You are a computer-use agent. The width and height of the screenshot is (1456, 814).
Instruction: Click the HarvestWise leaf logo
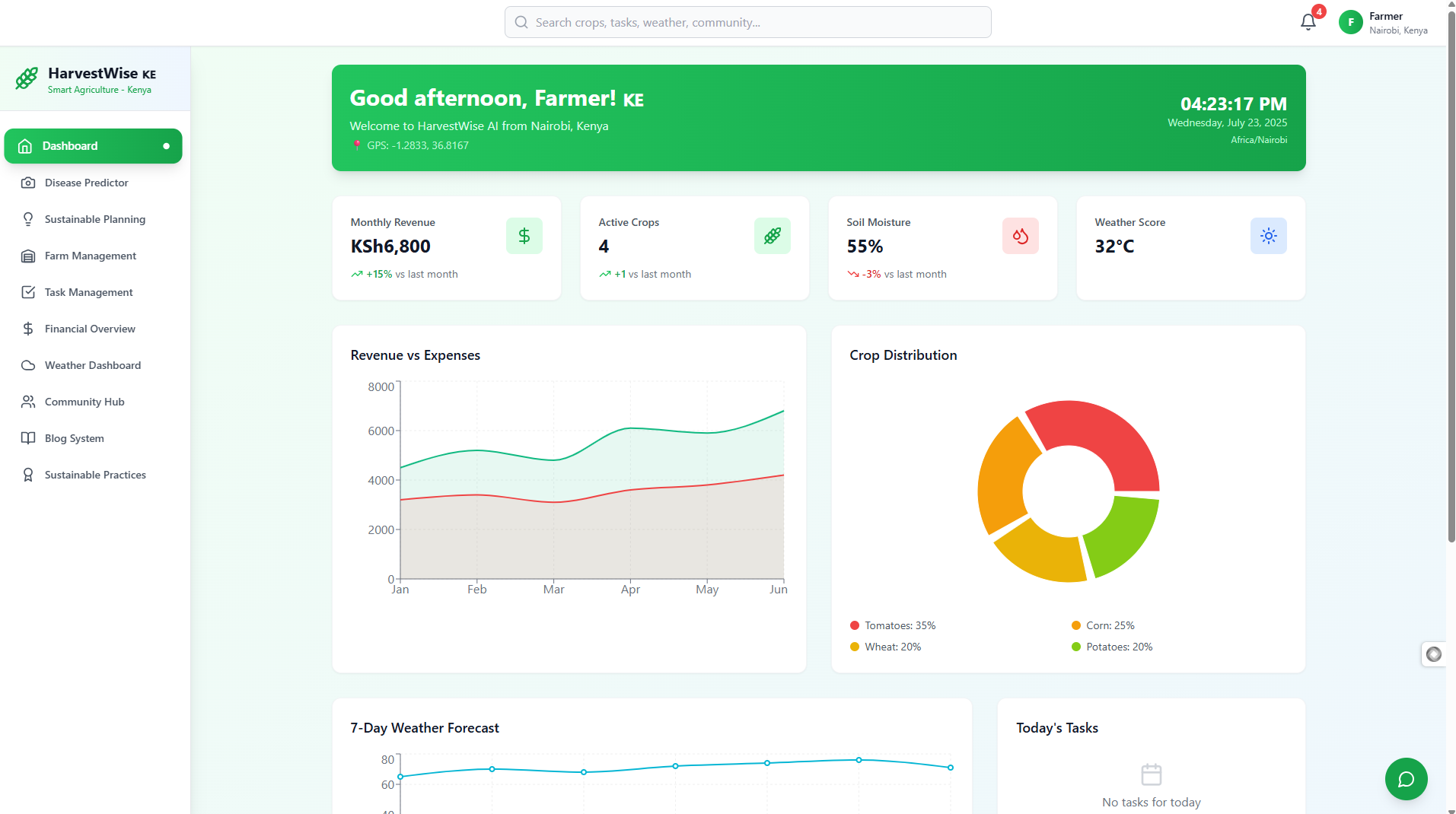[x=27, y=78]
